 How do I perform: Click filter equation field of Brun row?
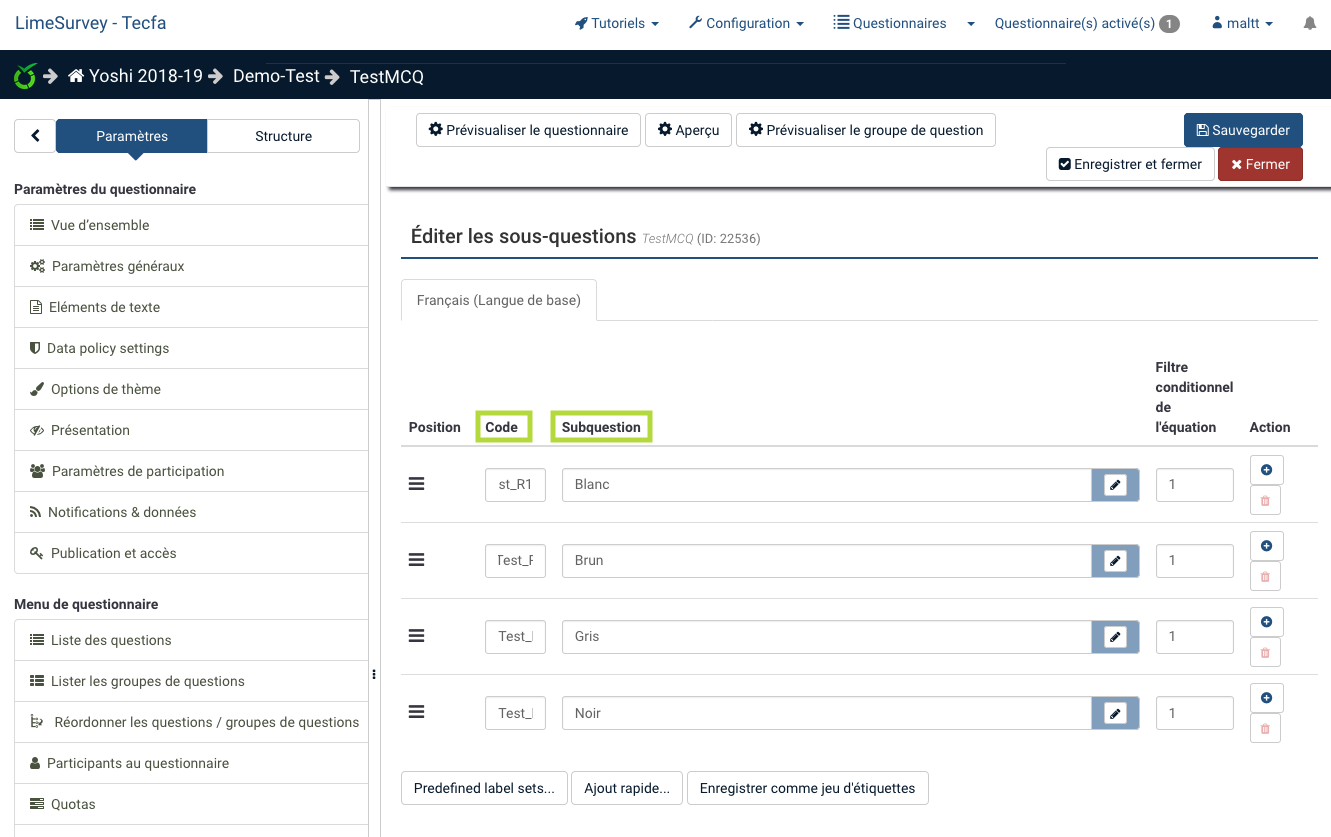(x=1194, y=561)
